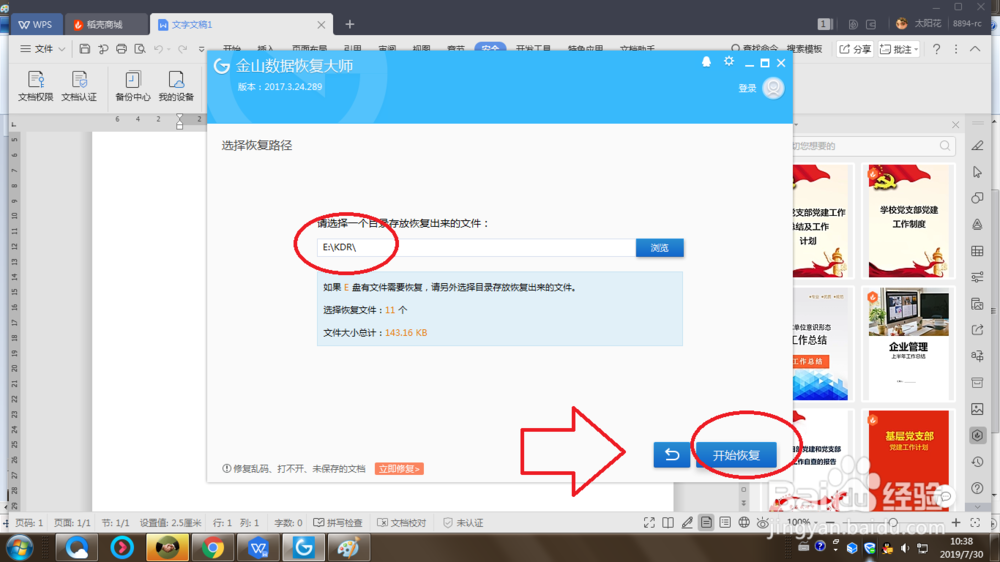Click the volume speaker in the system tray

pos(904,548)
